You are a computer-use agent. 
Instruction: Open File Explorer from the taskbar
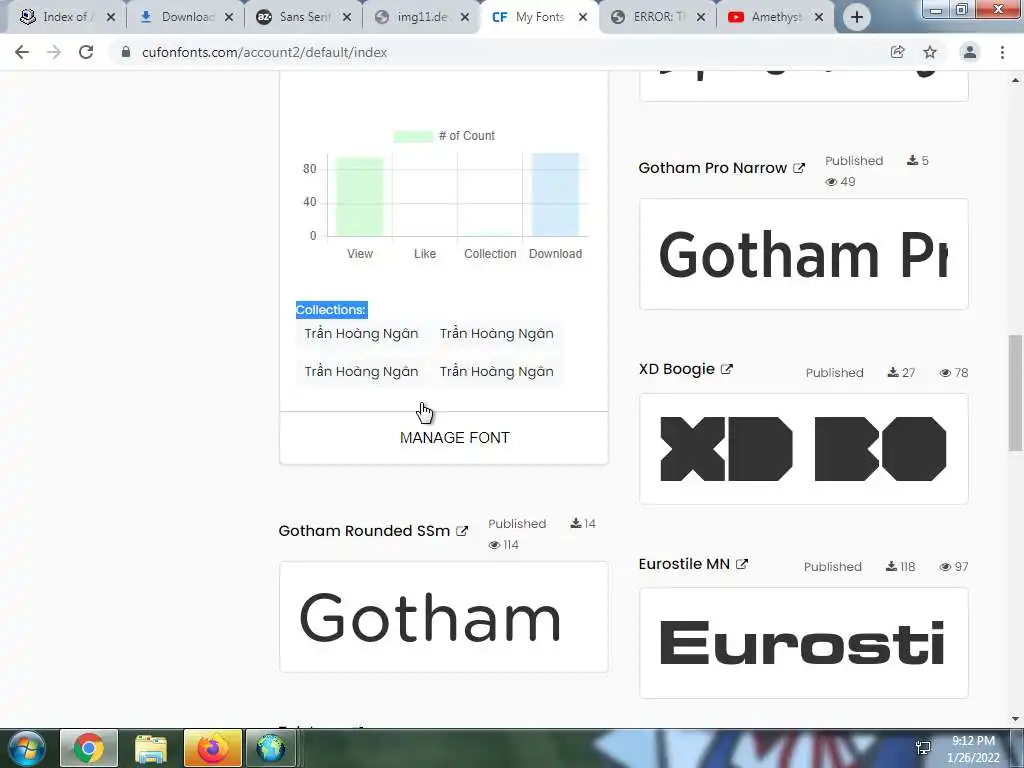pyautogui.click(x=151, y=748)
